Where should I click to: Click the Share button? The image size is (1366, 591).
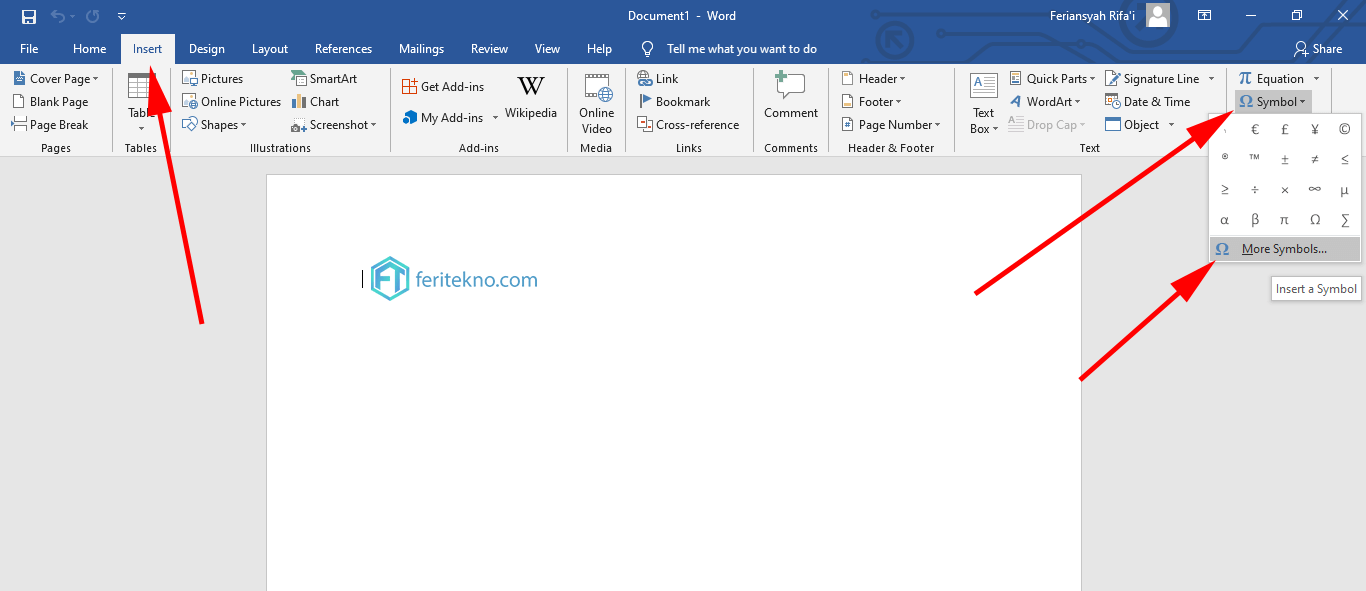pyautogui.click(x=1317, y=49)
